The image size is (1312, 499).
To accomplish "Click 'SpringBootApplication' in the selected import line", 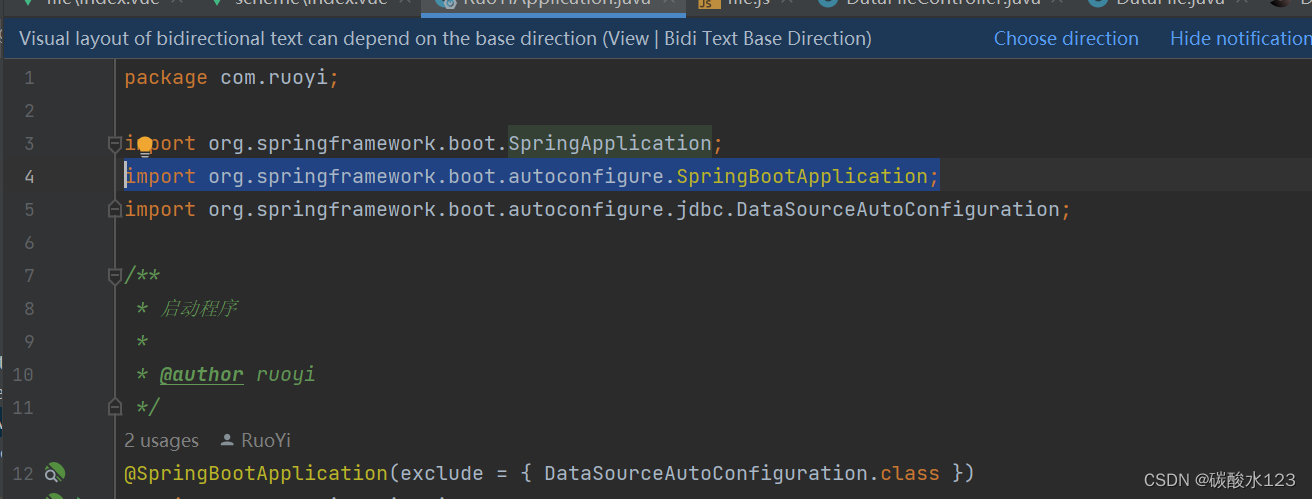I will pyautogui.click(x=802, y=176).
